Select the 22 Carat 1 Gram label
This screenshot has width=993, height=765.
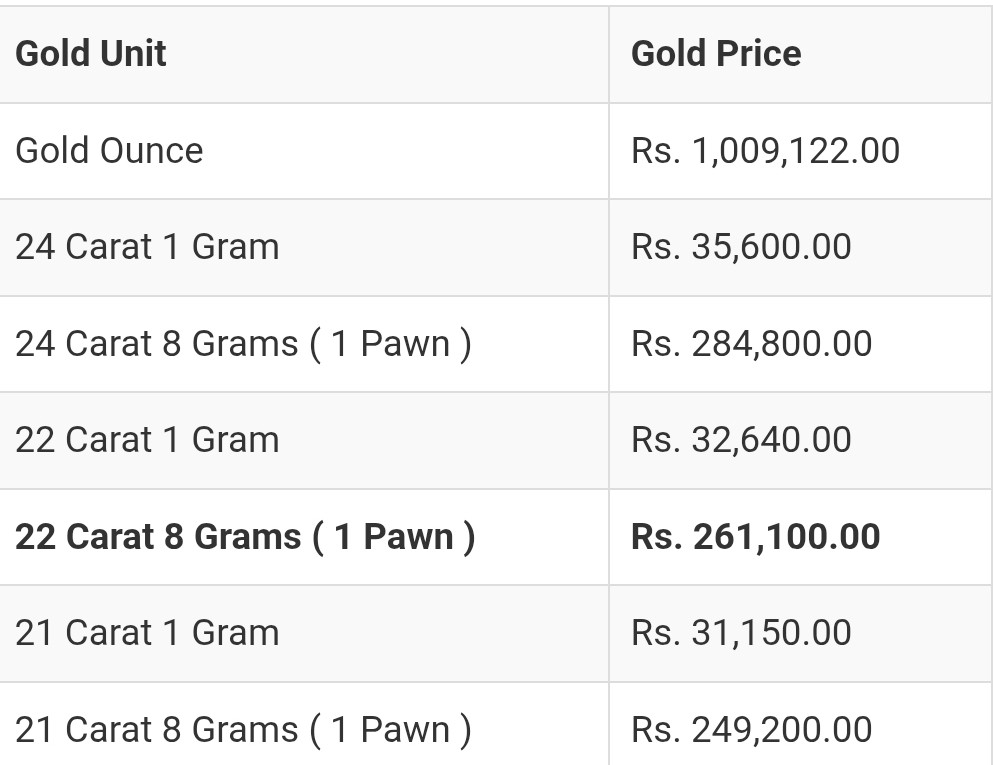147,440
